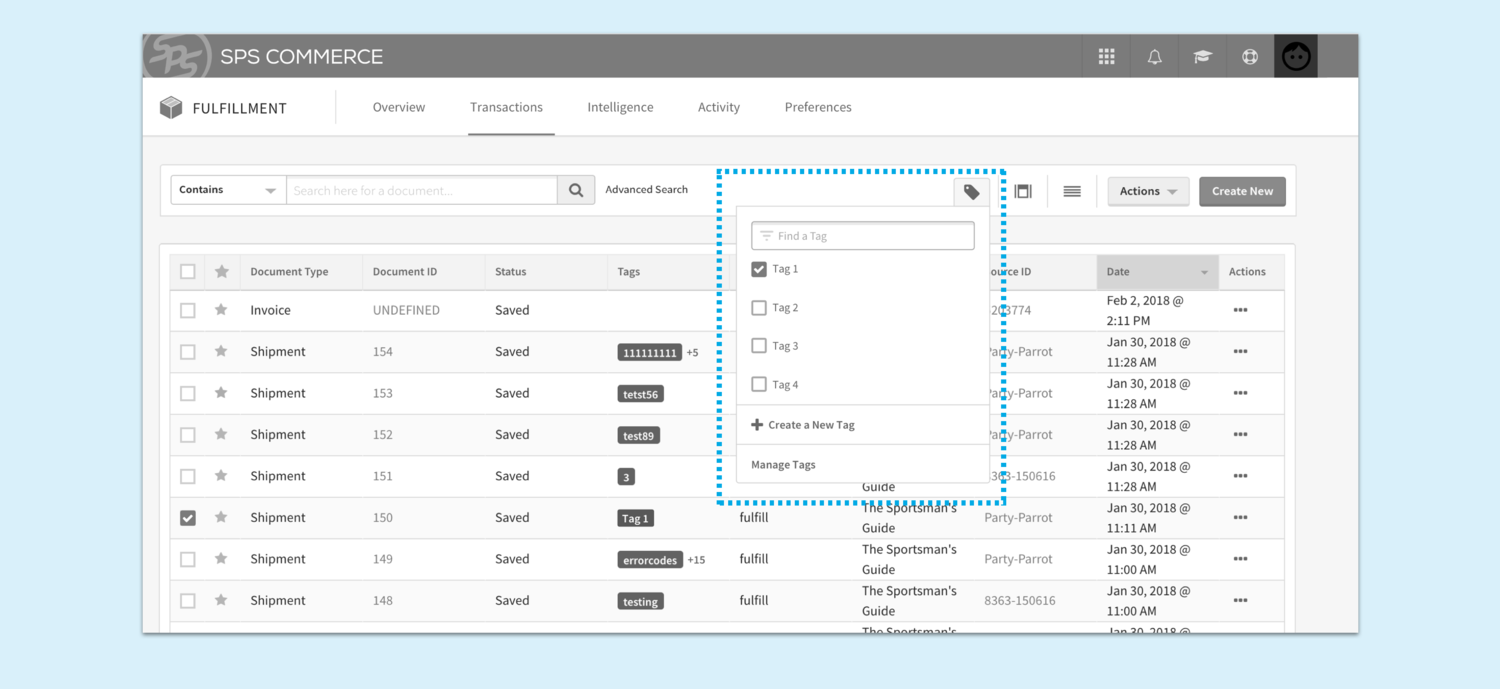Star the Shipment 152 row
This screenshot has height=689, width=1500.
221,434
